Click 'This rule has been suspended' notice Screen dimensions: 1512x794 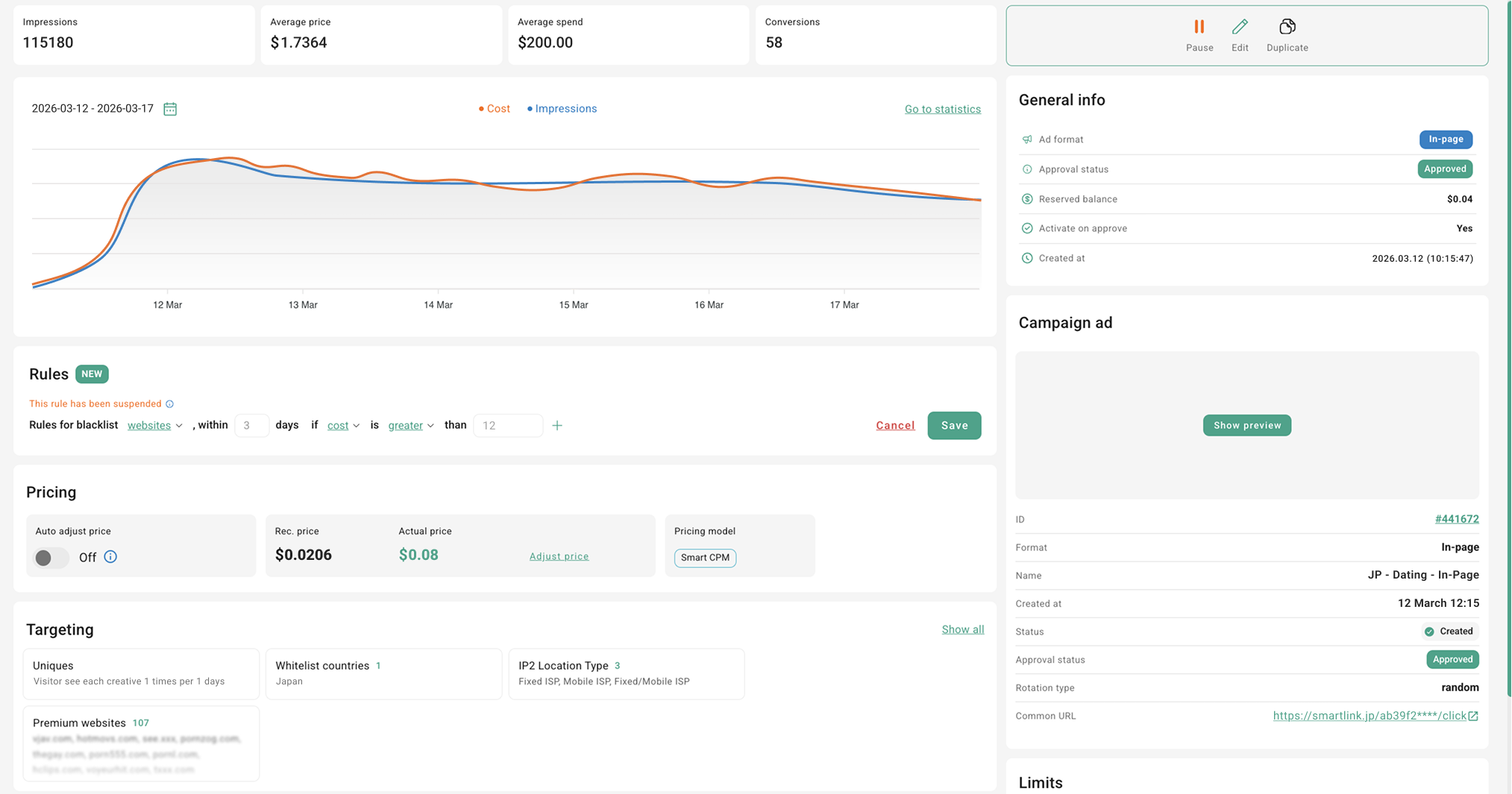click(x=95, y=404)
